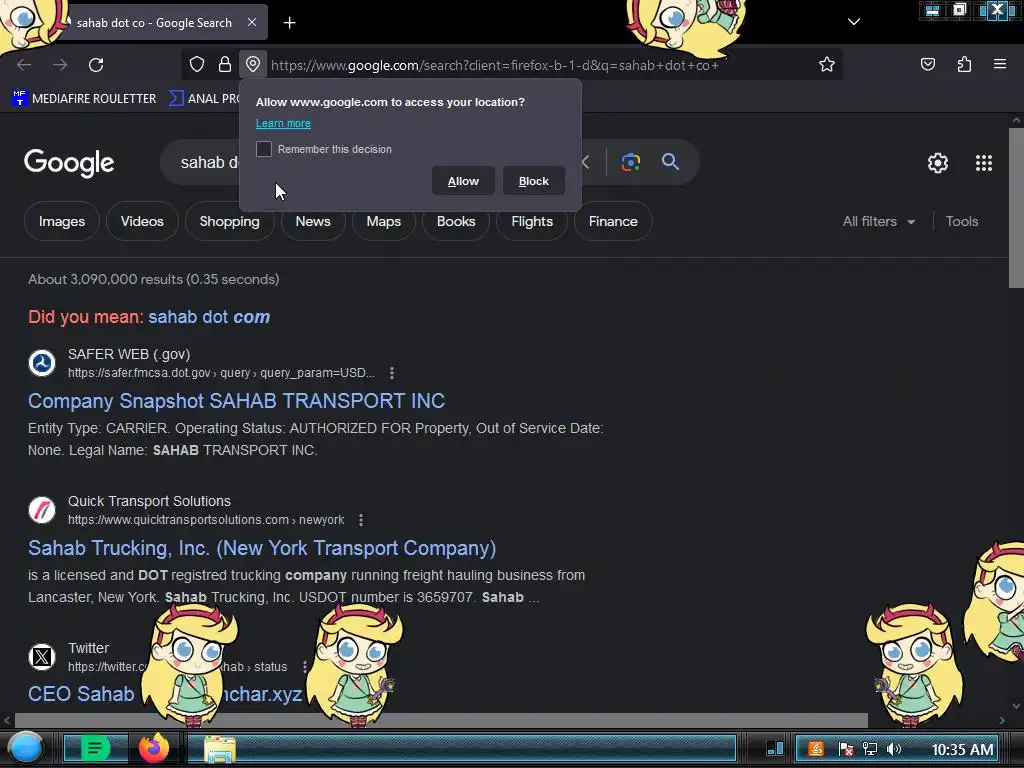Select the News filter tab

(313, 221)
